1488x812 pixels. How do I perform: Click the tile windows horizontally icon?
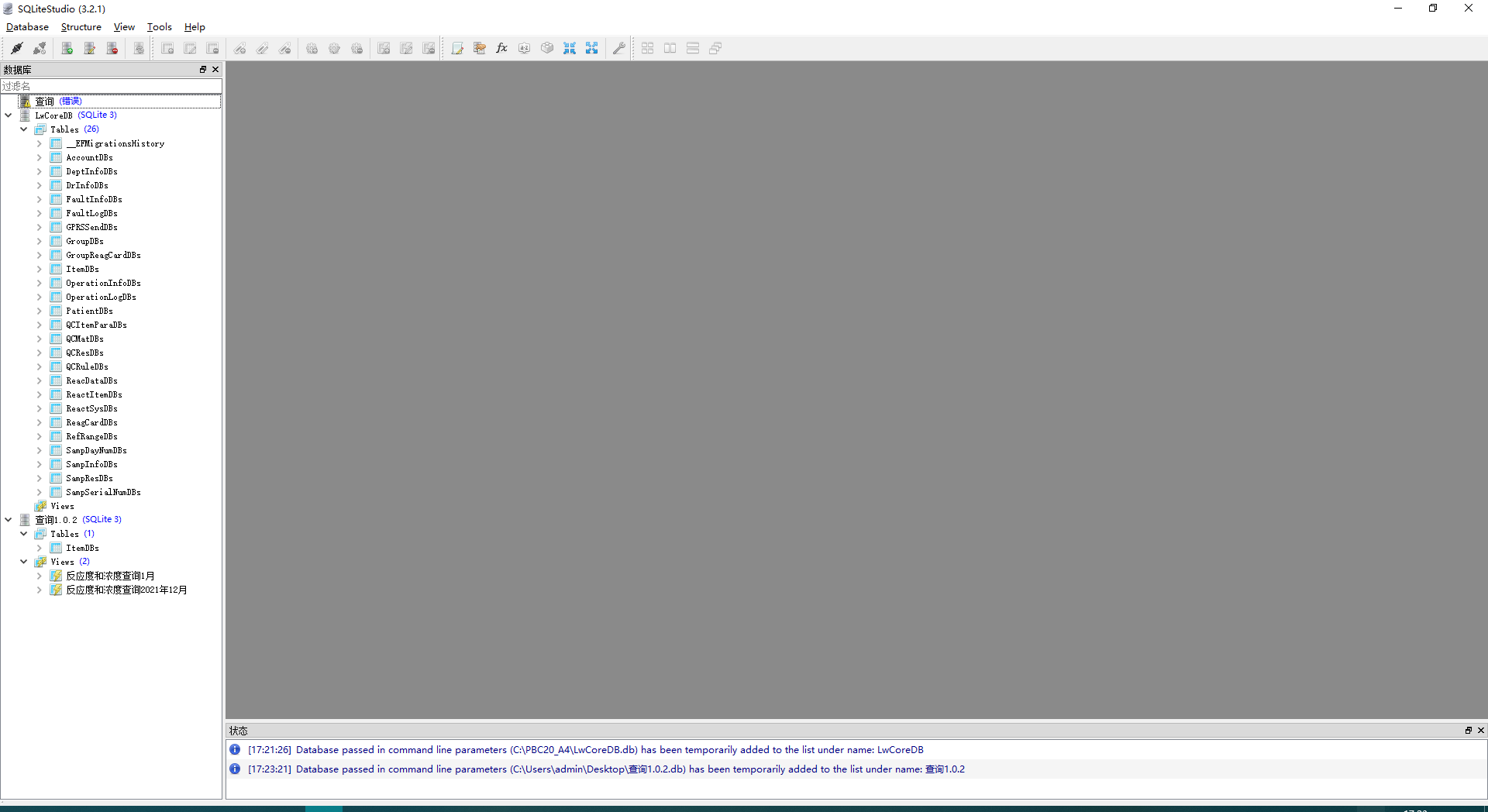693,48
